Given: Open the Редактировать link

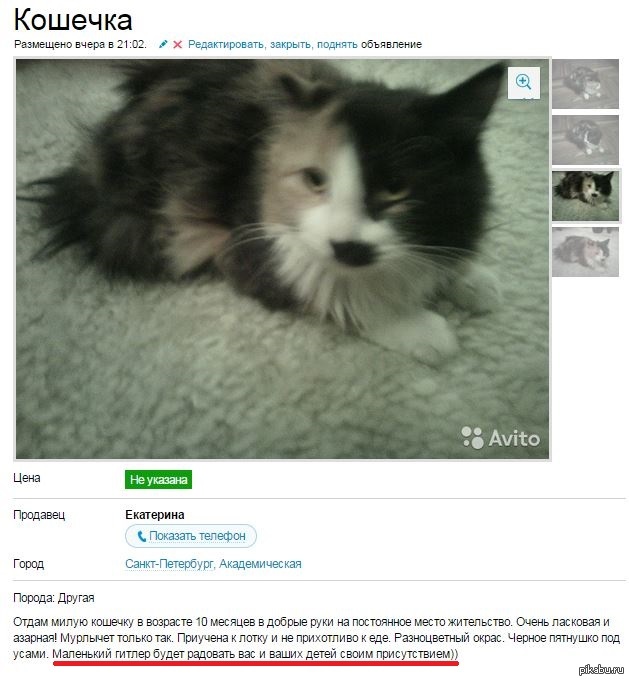Looking at the screenshot, I should pos(226,44).
